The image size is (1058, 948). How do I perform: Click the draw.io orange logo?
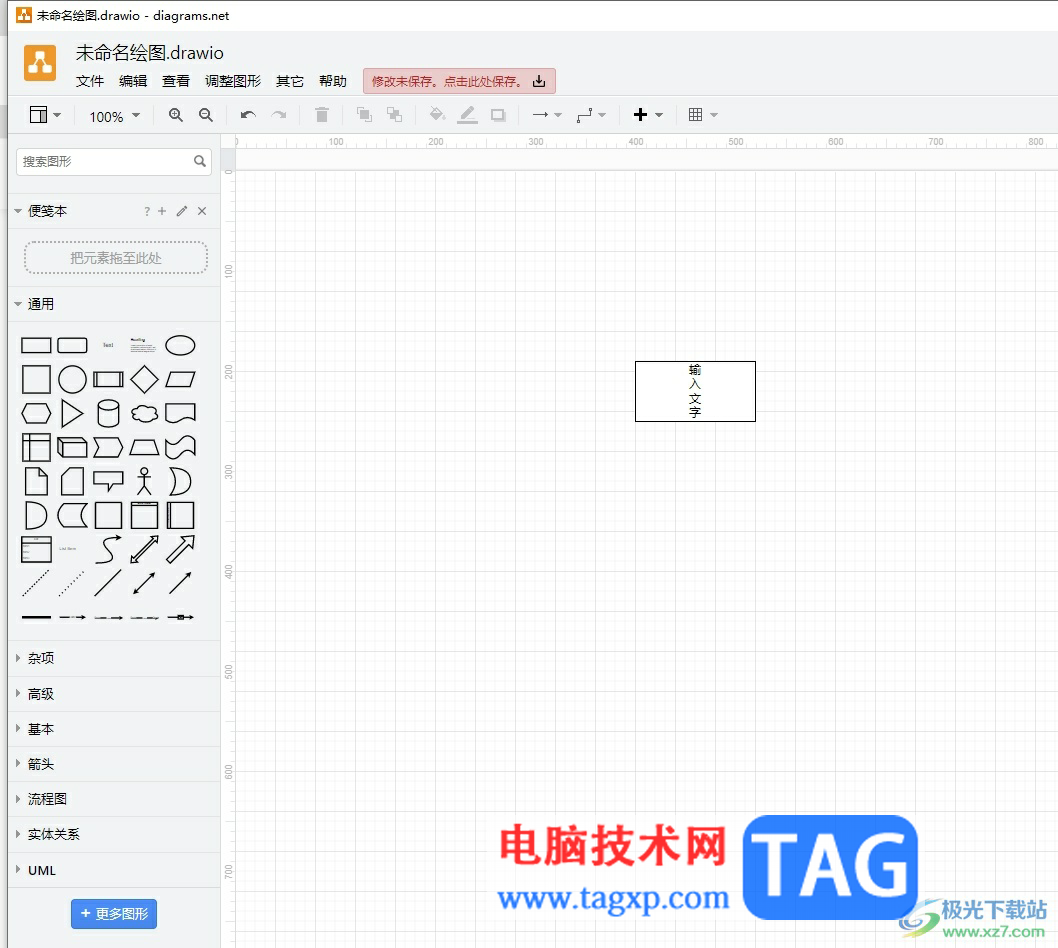point(40,63)
